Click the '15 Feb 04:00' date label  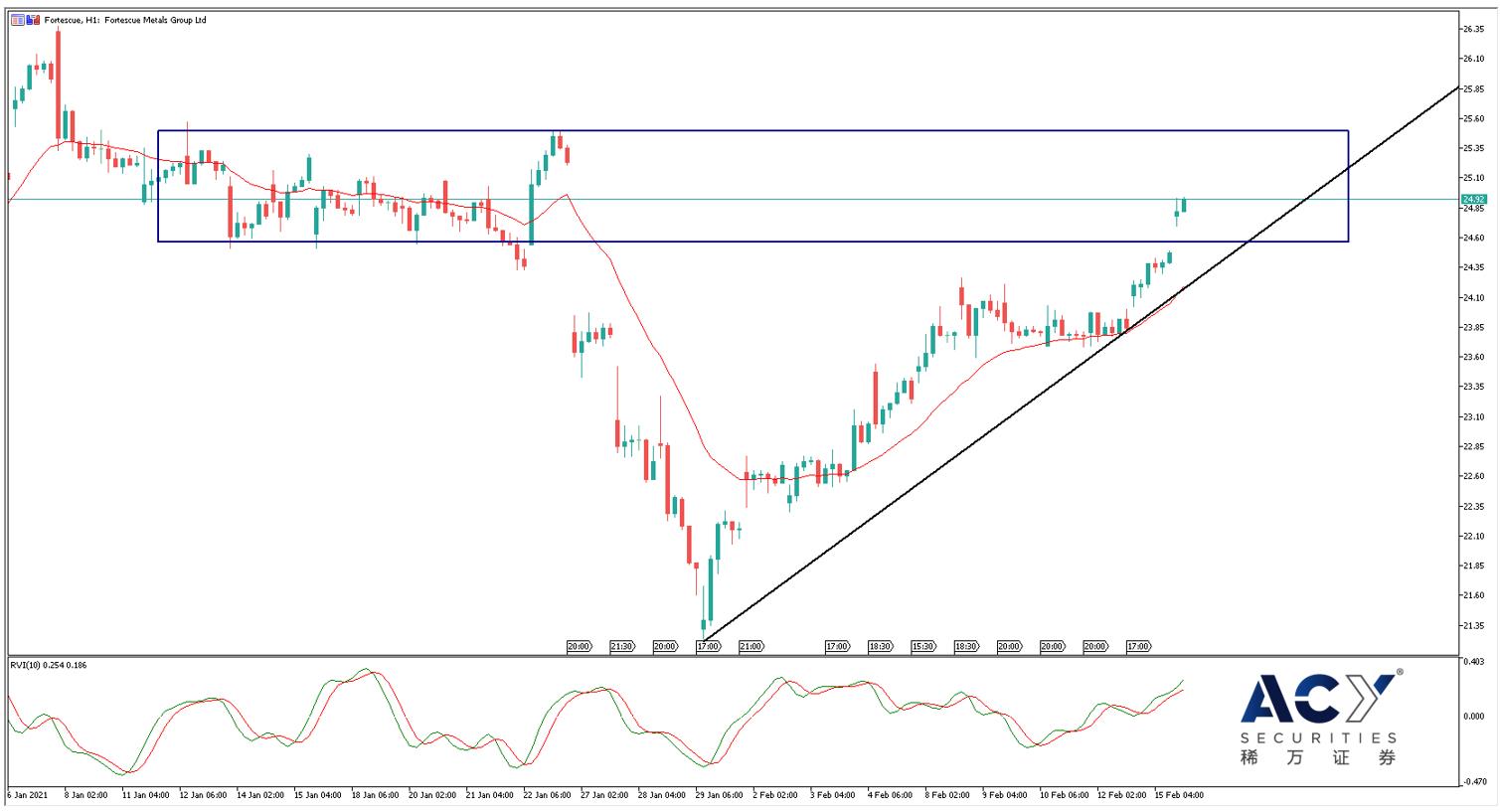pos(1182,795)
